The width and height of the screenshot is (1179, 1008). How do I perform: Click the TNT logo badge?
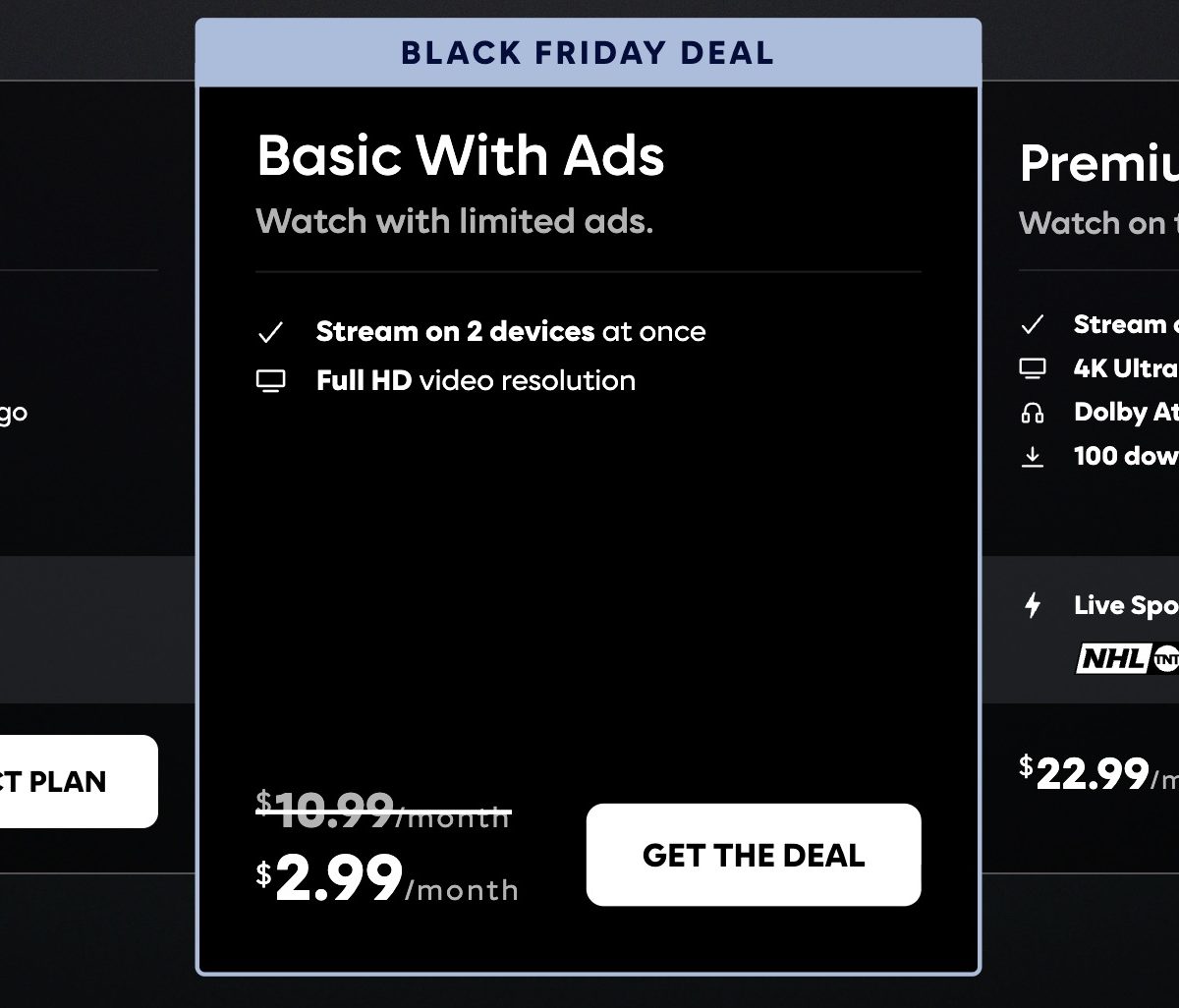point(1166,658)
